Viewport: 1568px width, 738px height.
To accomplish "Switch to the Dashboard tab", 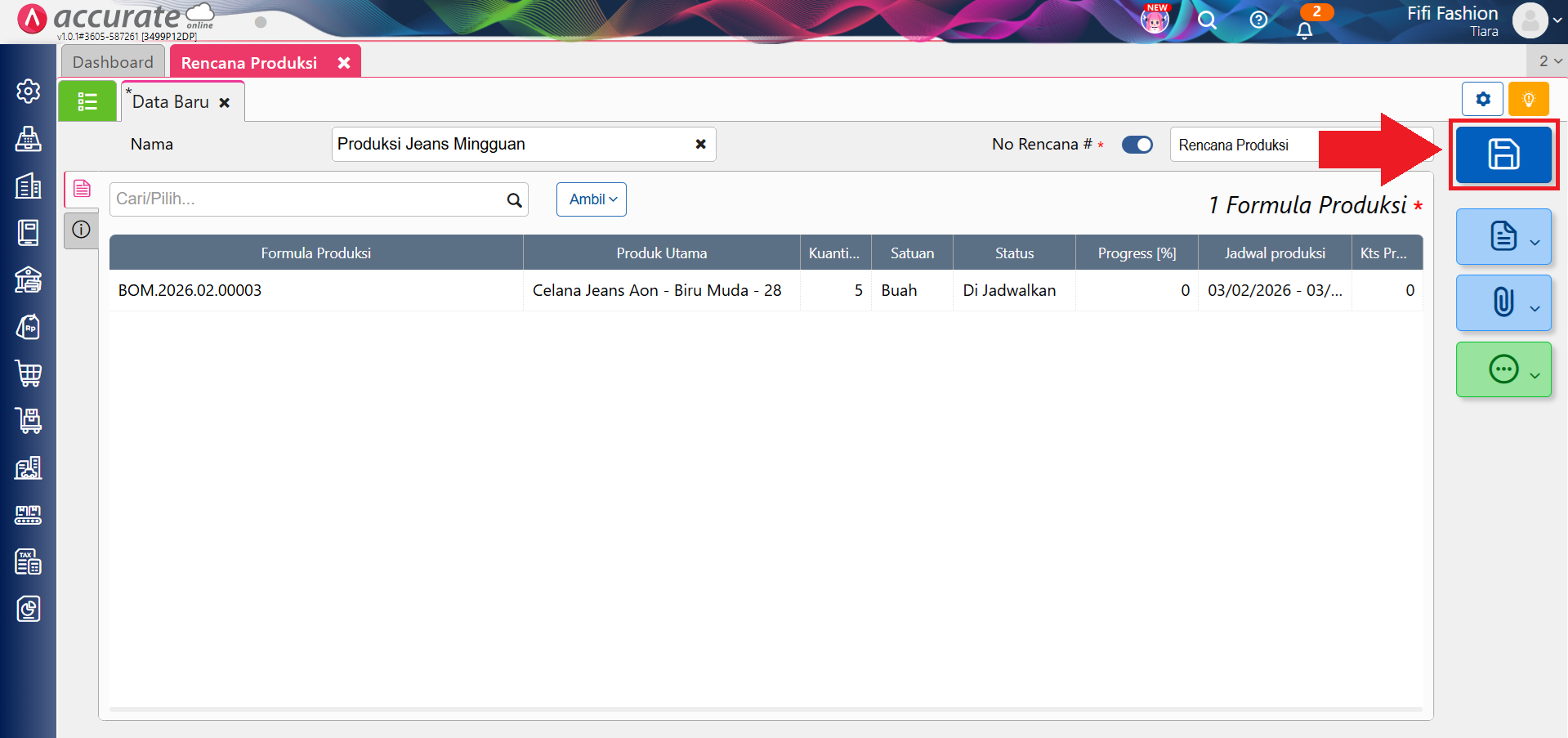I will 113,62.
